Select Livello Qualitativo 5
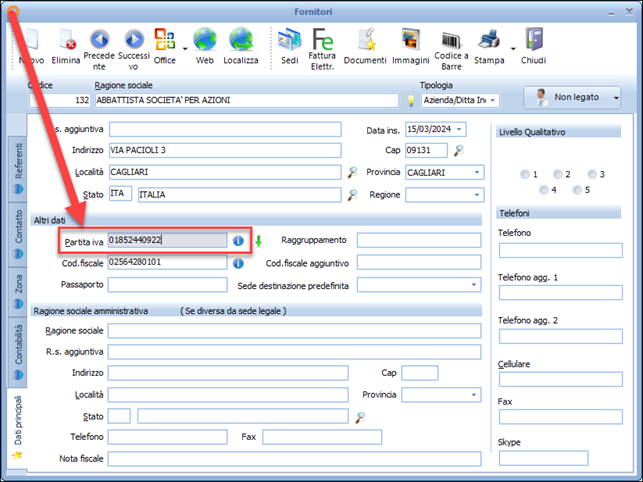Image resolution: width=643 pixels, height=482 pixels. (577, 190)
